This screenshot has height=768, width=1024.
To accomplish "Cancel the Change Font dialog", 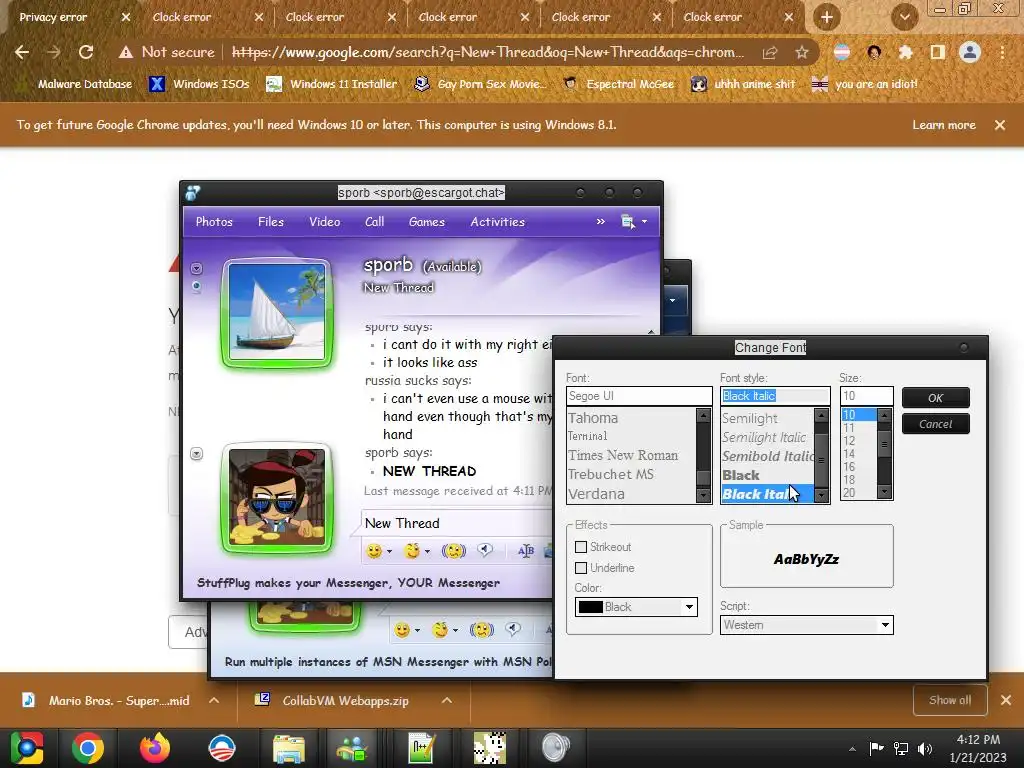I will [935, 424].
